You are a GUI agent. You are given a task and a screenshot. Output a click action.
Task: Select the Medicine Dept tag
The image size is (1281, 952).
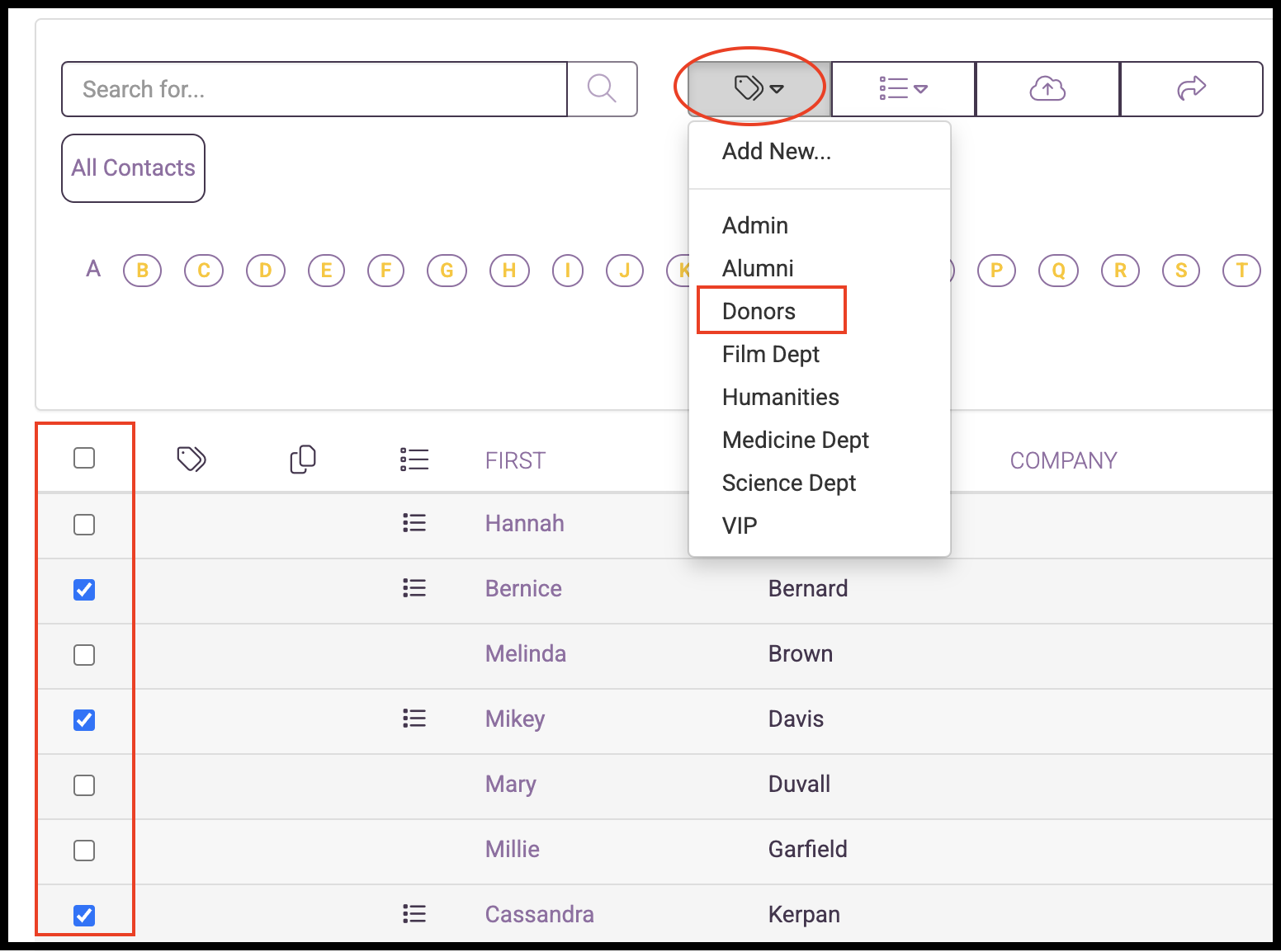796,440
